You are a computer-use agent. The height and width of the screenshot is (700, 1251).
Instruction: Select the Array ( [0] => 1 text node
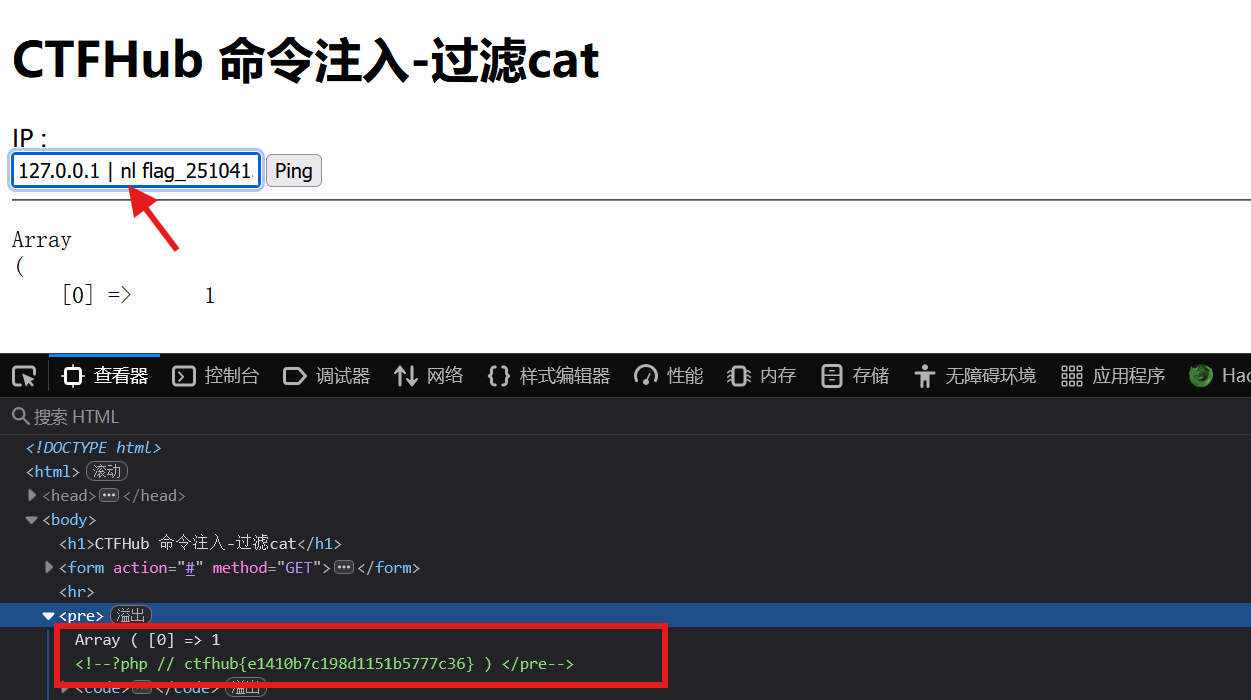click(x=147, y=640)
